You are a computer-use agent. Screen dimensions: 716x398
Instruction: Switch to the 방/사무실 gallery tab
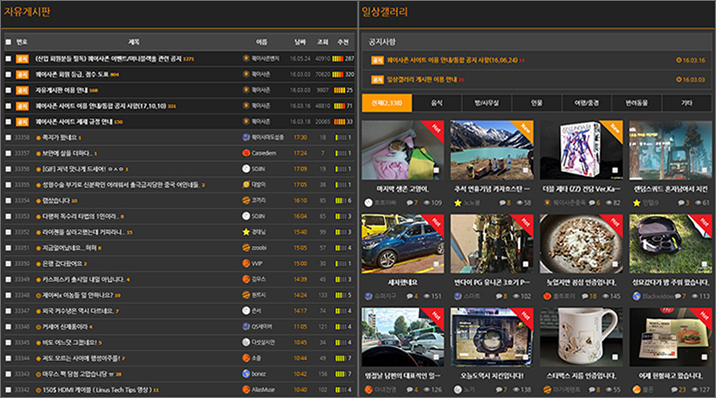tap(487, 103)
